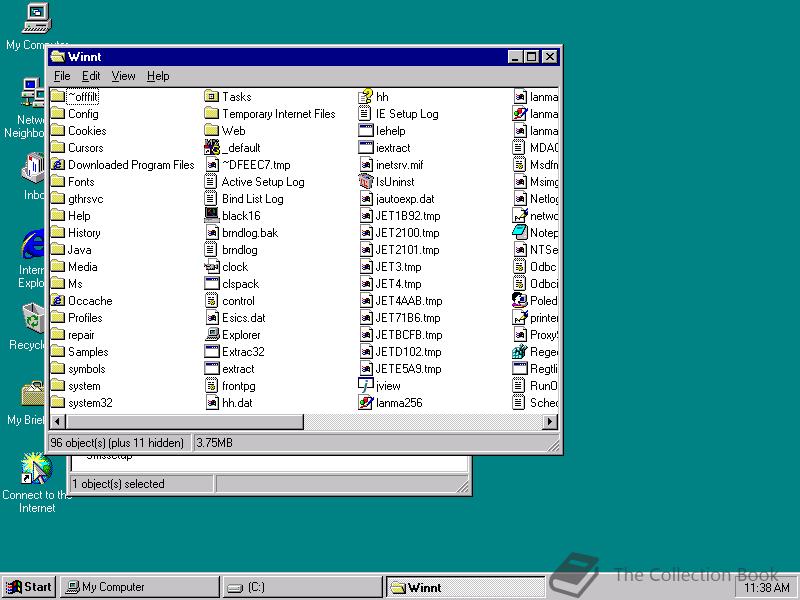Select the Cursors folder icon
Image resolution: width=800 pixels, height=600 pixels.
58,148
